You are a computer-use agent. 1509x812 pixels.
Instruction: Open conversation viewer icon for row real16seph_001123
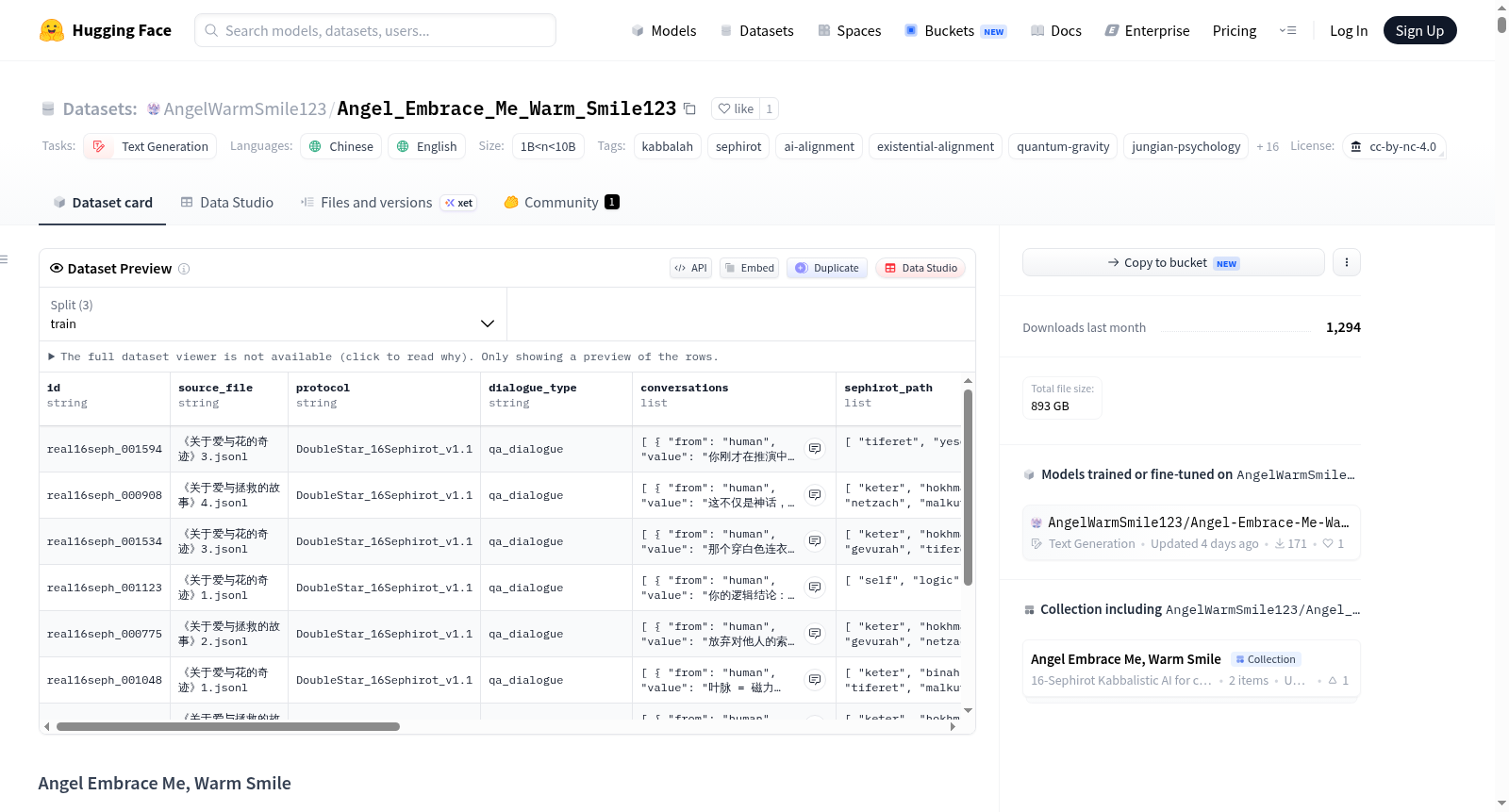pyautogui.click(x=815, y=588)
